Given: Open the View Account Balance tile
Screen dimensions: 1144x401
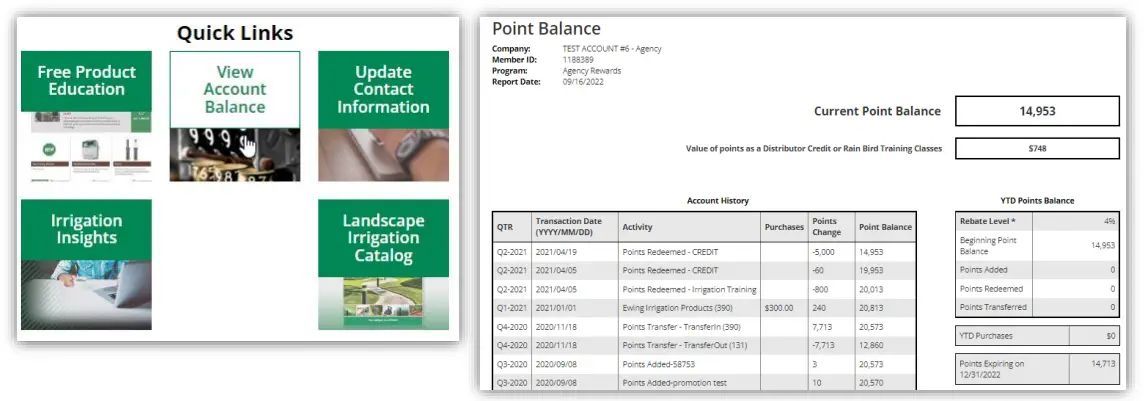Looking at the screenshot, I should coord(235,116).
